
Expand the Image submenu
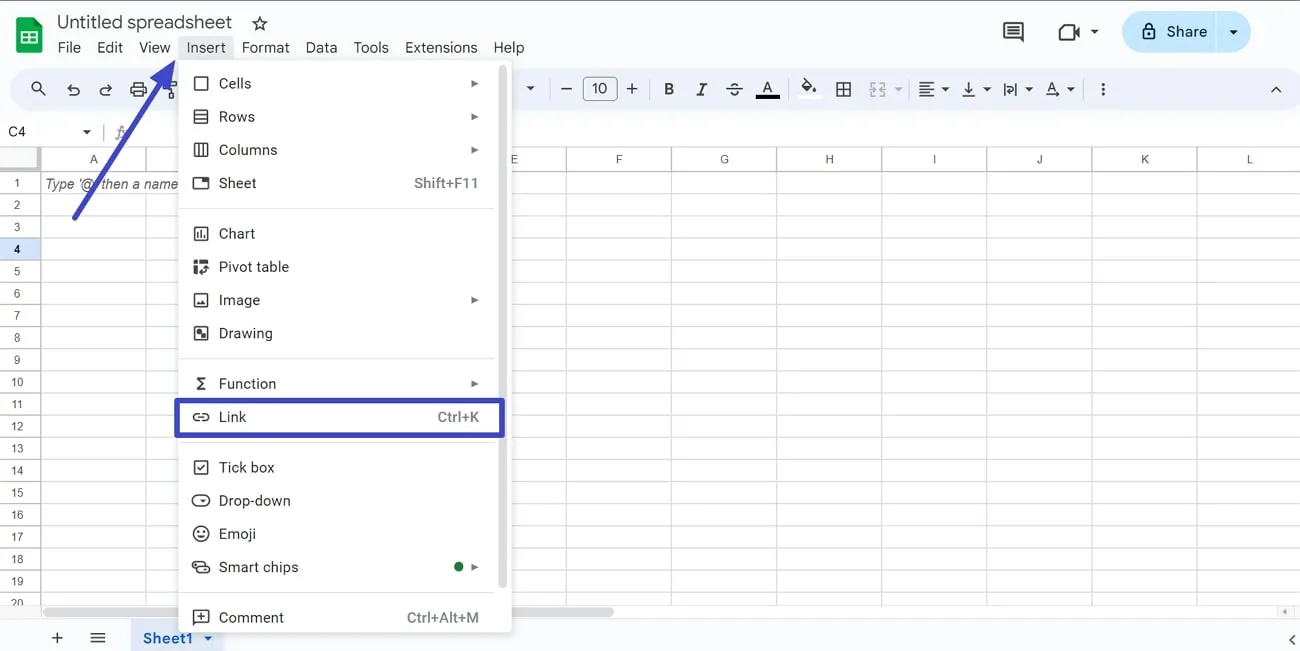click(337, 300)
